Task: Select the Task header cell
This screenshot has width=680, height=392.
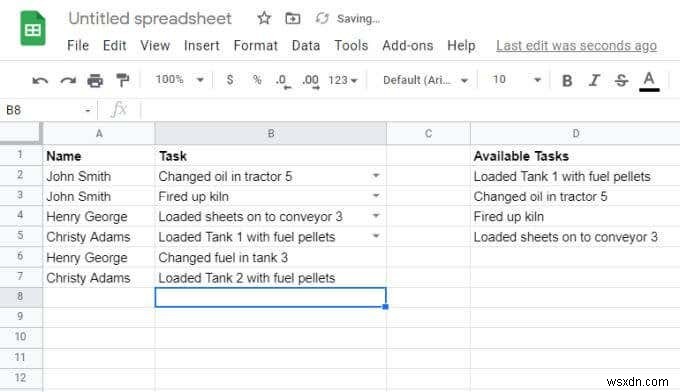Action: [271, 156]
